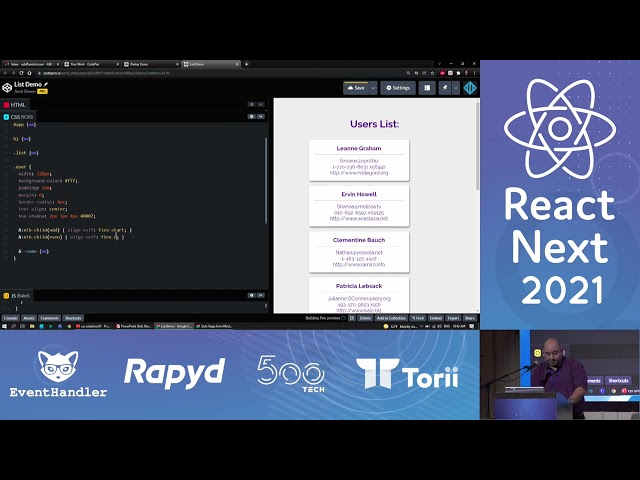The height and width of the screenshot is (480, 640).
Task: Zoom page via magnifier icon in address bar
Action: coord(408,73)
